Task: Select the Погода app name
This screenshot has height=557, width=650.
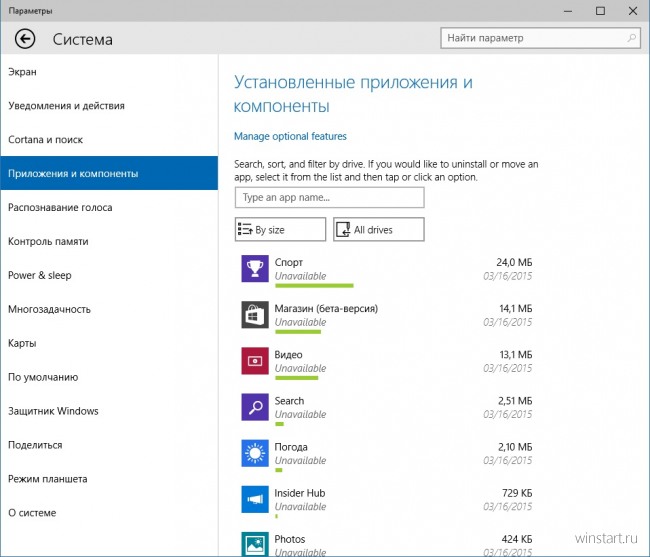Action: (x=291, y=447)
